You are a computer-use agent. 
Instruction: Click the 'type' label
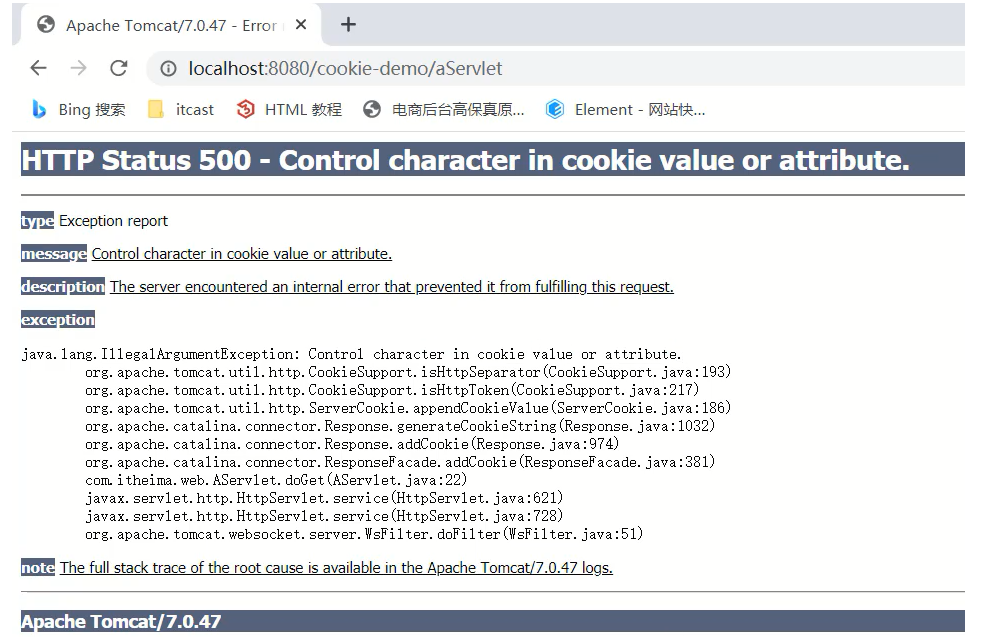pos(37,220)
